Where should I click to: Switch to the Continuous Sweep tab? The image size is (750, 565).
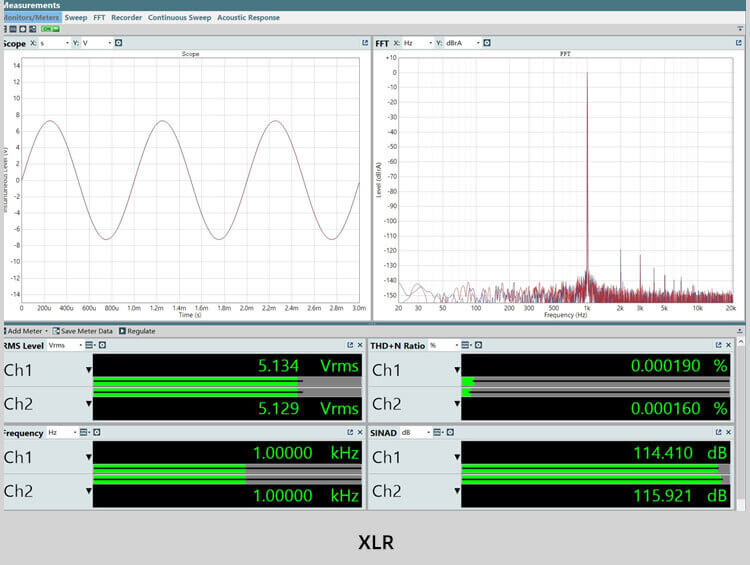pos(178,17)
